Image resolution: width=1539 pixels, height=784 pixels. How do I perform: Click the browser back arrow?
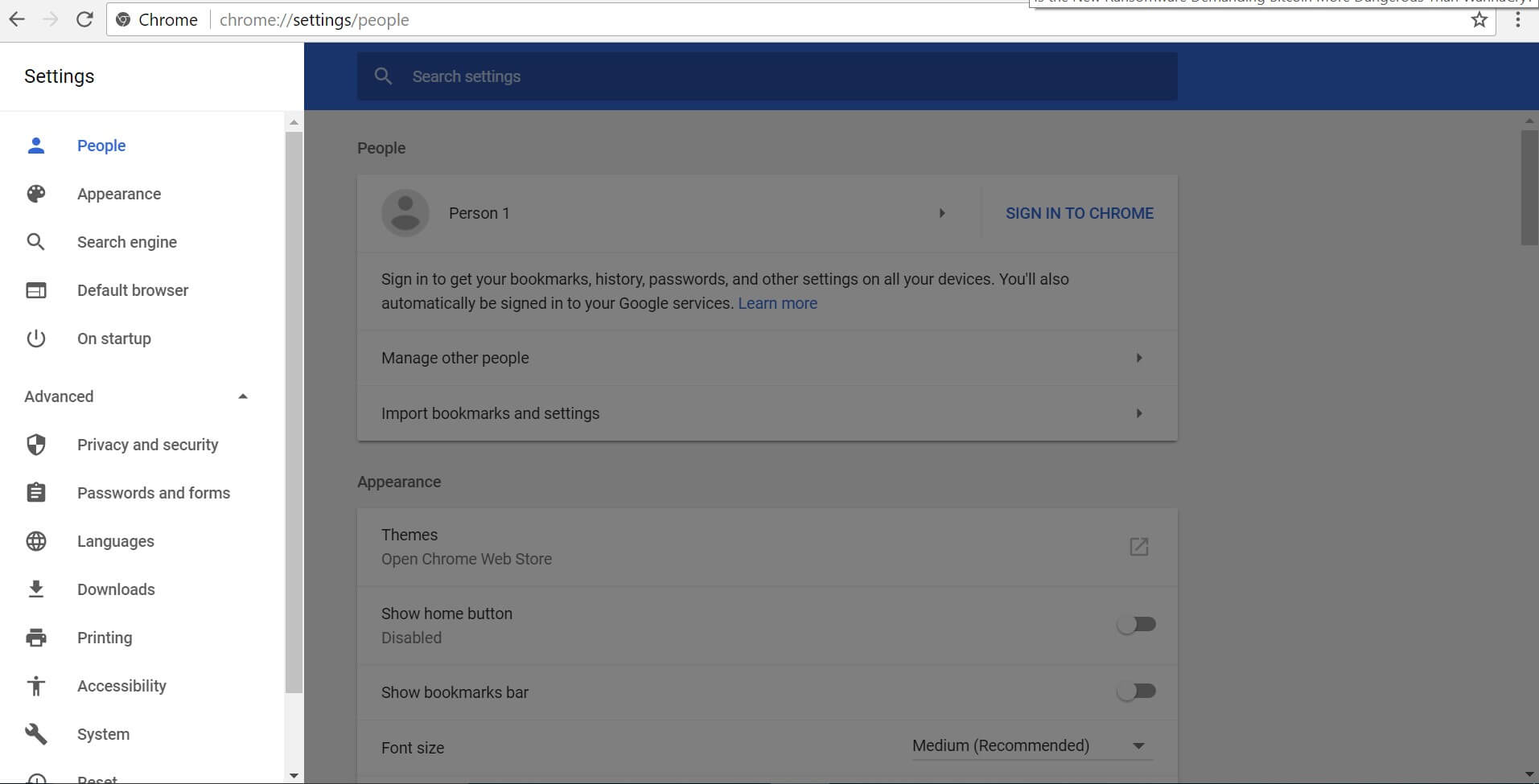tap(17, 20)
